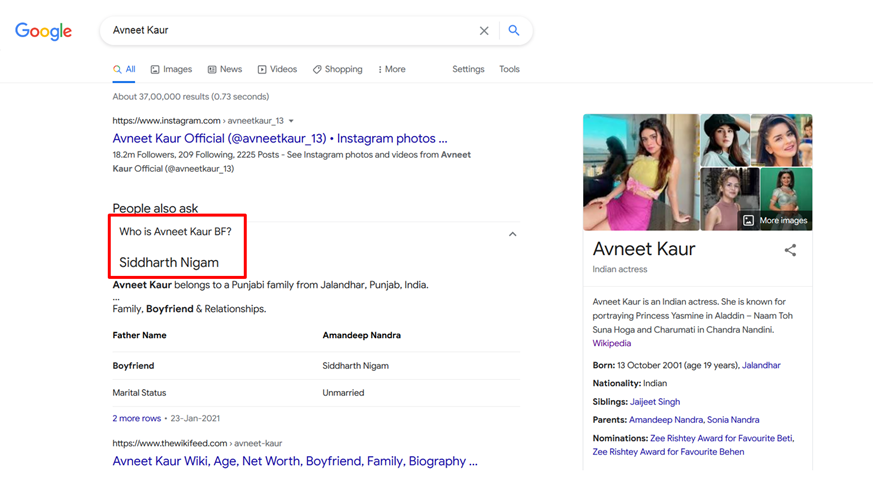Click the Google logo

click(43, 31)
